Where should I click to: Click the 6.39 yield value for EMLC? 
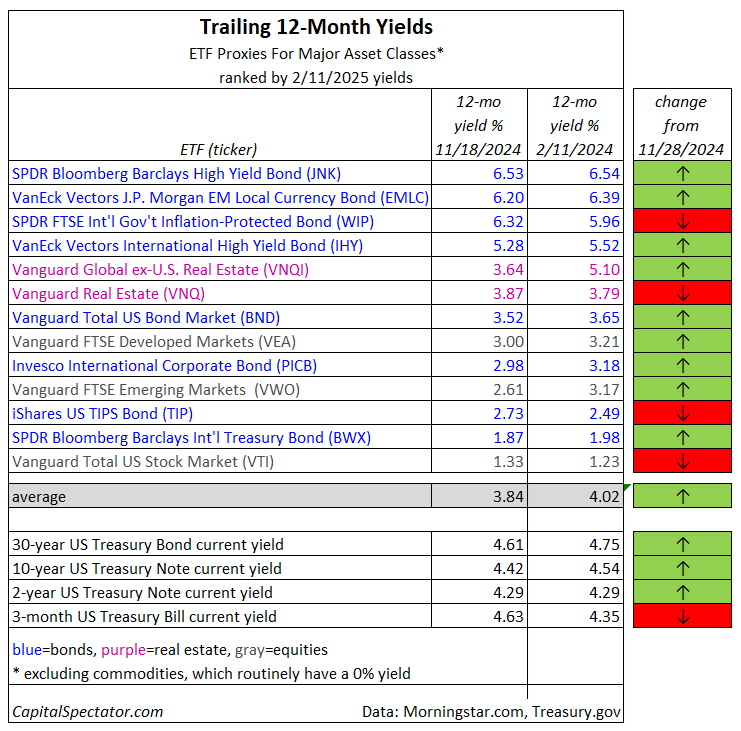(603, 198)
